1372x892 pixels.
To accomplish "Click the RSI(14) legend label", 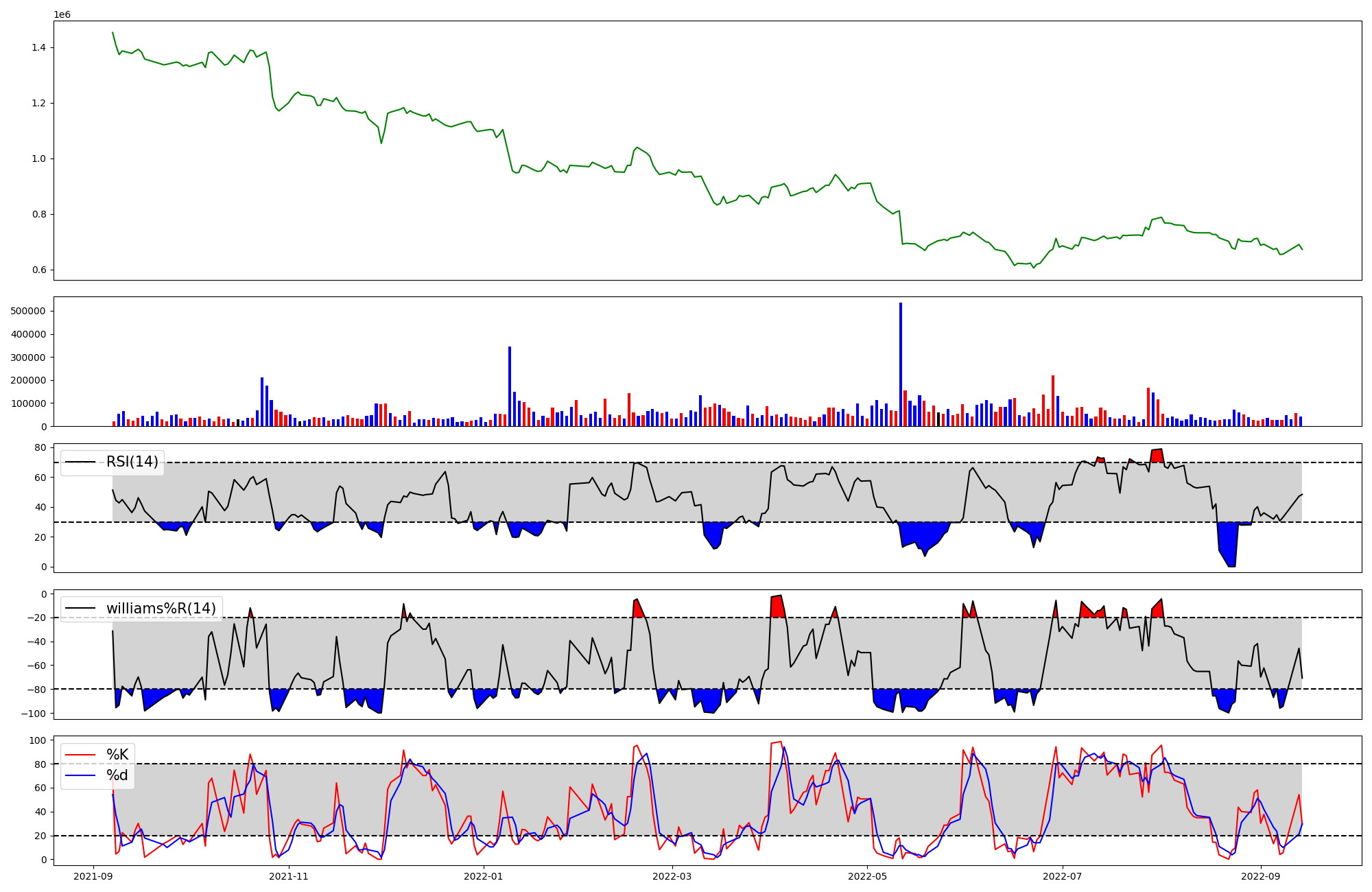I will (132, 462).
